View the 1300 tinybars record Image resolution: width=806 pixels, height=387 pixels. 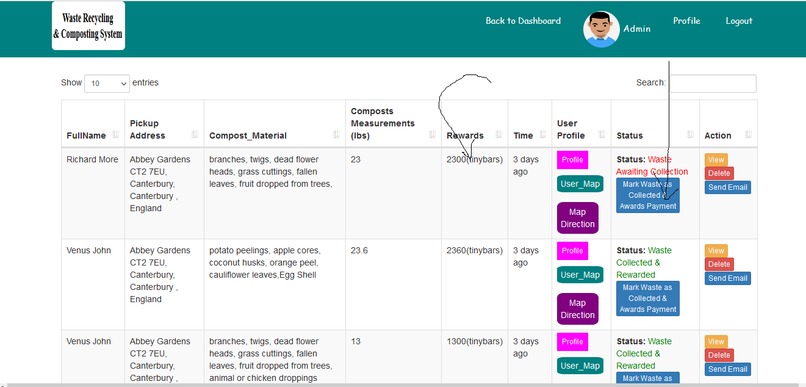pyautogui.click(x=716, y=342)
